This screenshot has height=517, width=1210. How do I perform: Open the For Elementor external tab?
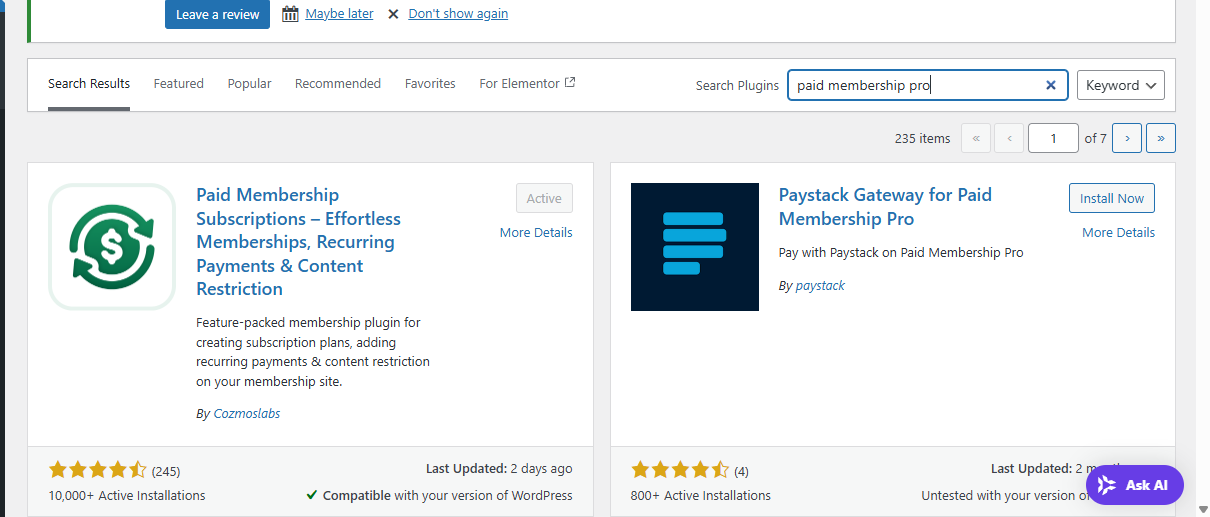pos(527,84)
